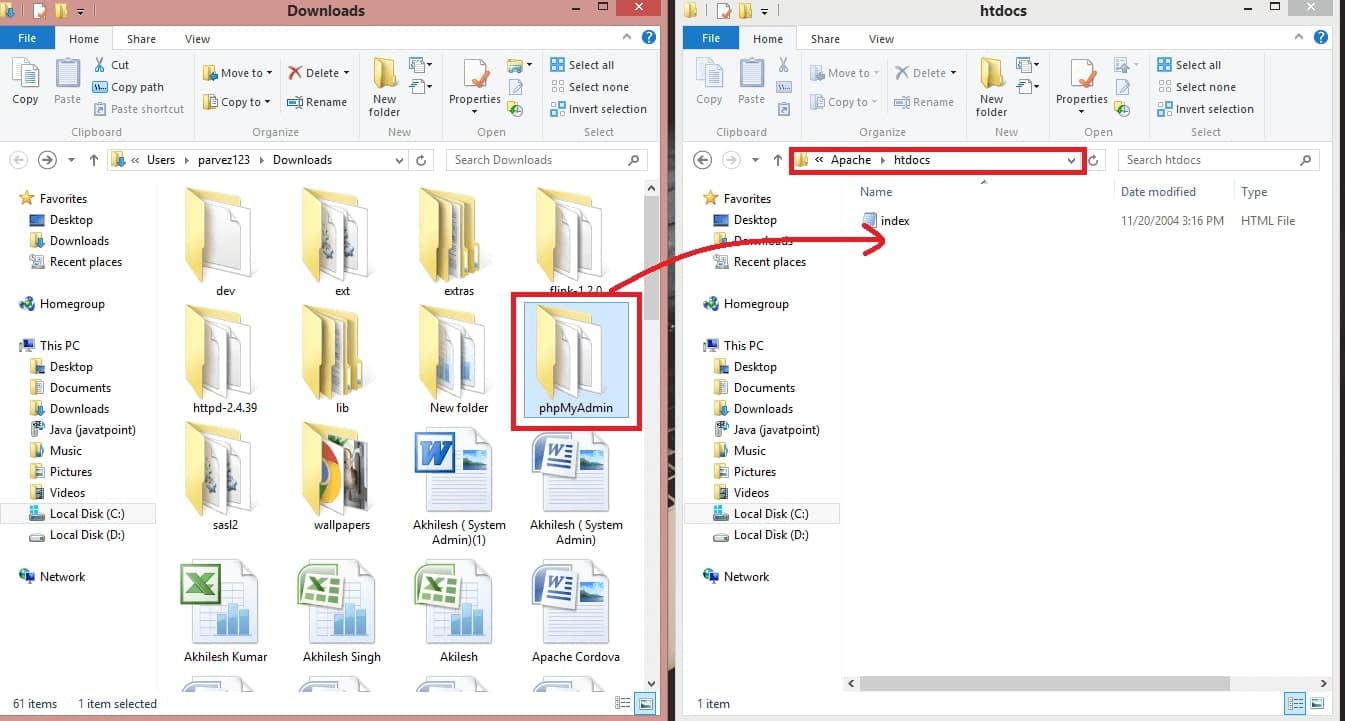The image size is (1345, 721).
Task: Refresh the Downloads address bar
Action: coord(422,160)
